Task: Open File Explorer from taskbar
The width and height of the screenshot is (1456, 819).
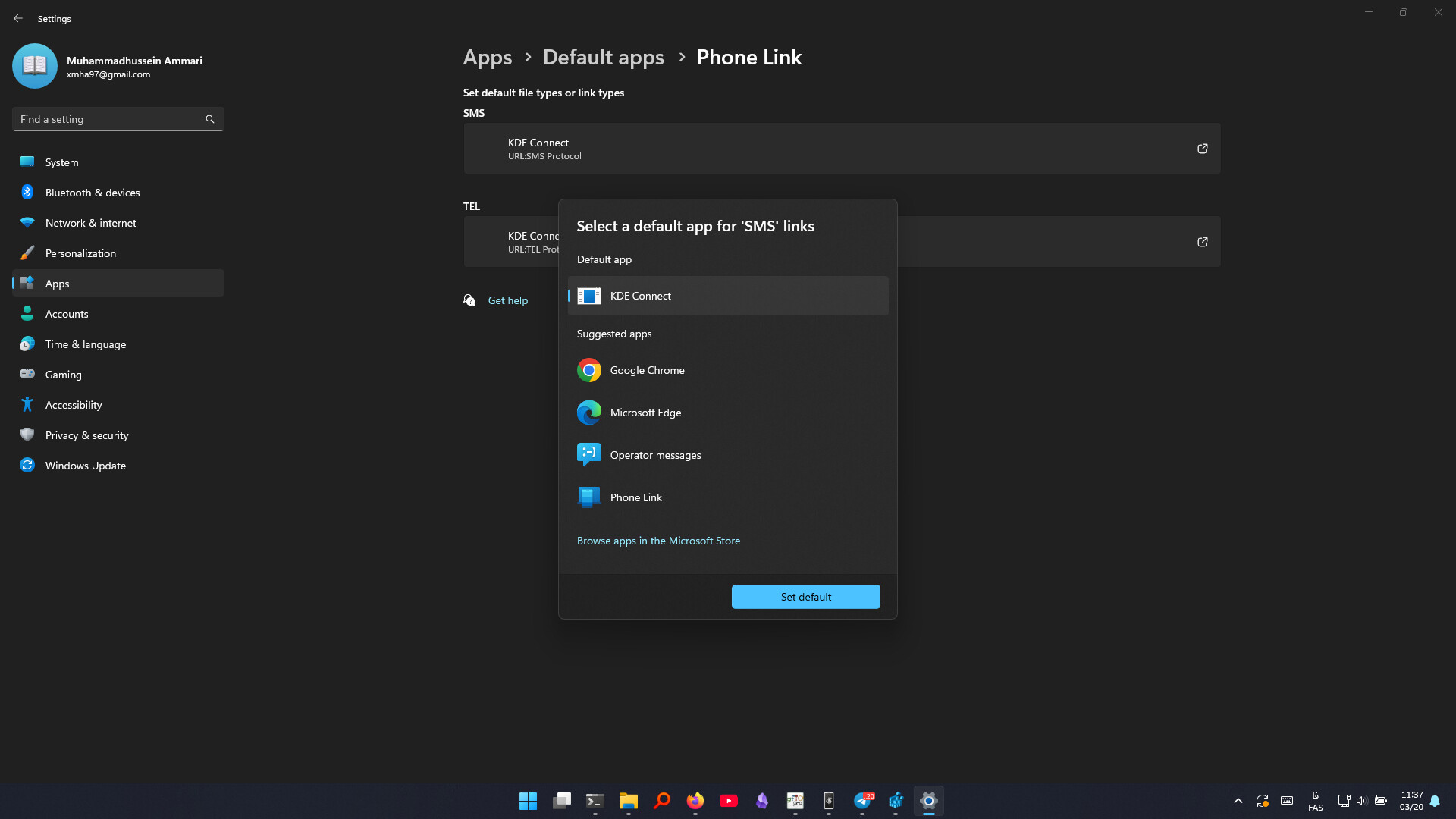Action: click(628, 801)
